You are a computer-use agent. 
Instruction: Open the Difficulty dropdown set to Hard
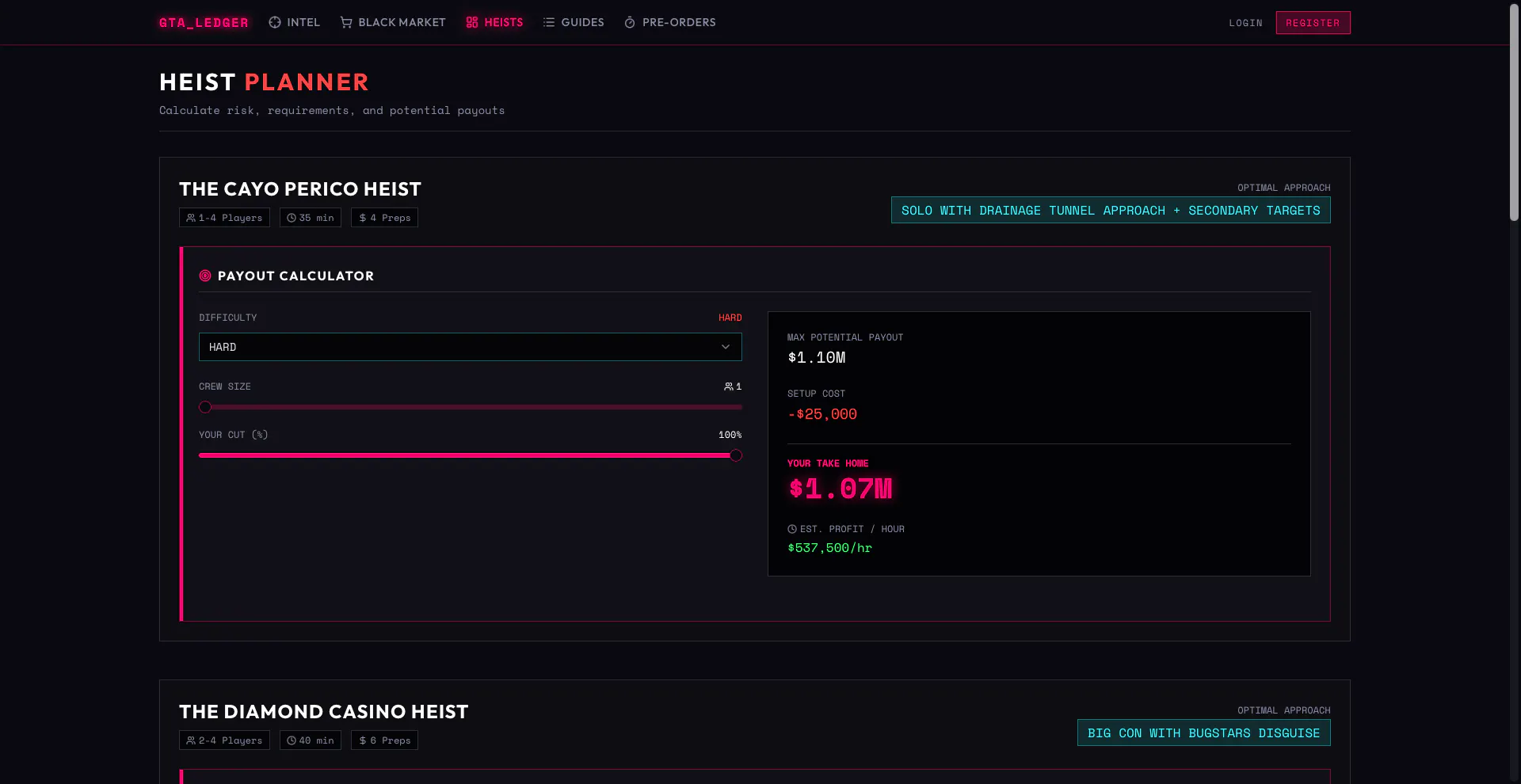471,347
